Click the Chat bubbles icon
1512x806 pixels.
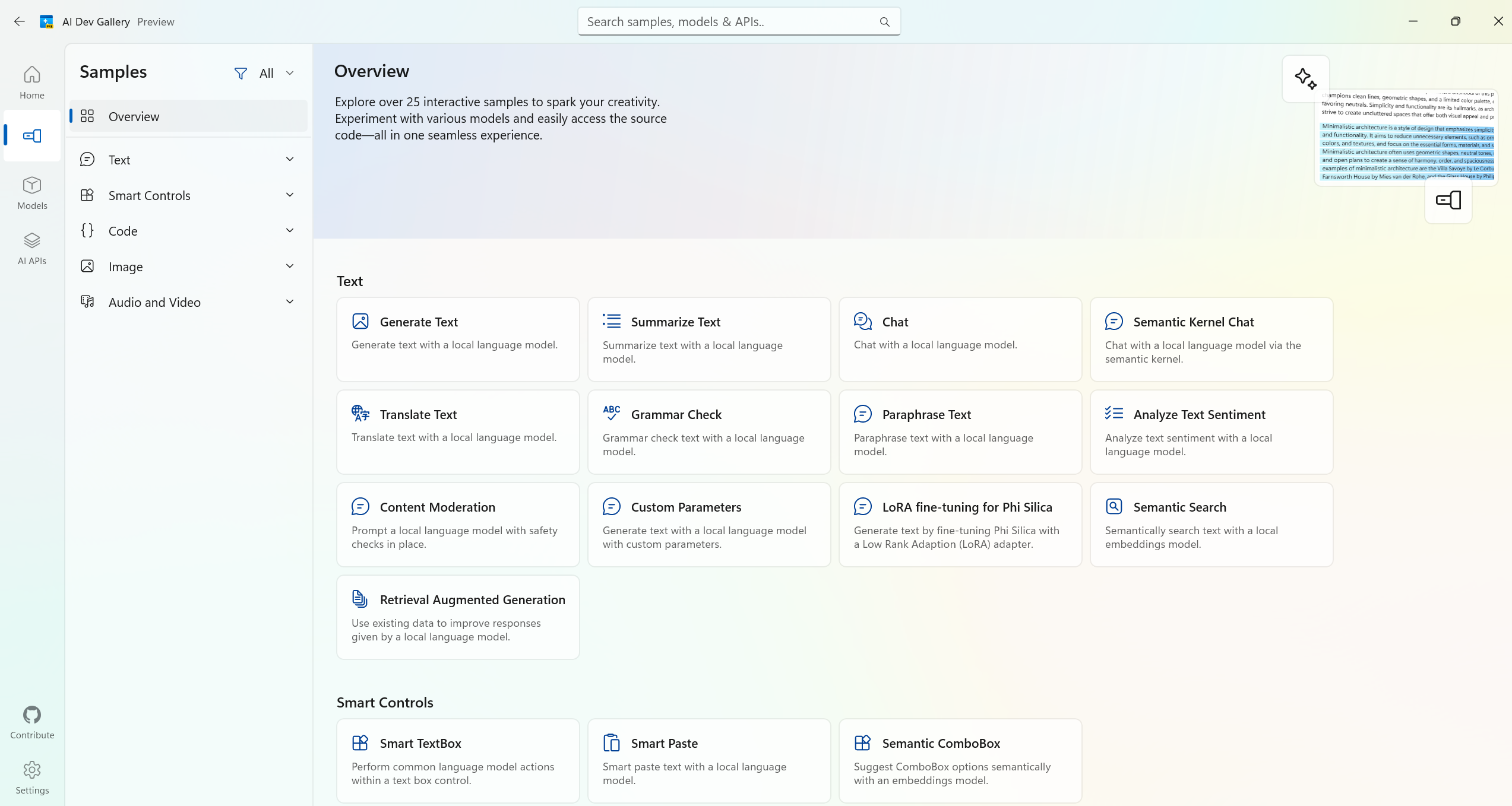[x=863, y=321]
